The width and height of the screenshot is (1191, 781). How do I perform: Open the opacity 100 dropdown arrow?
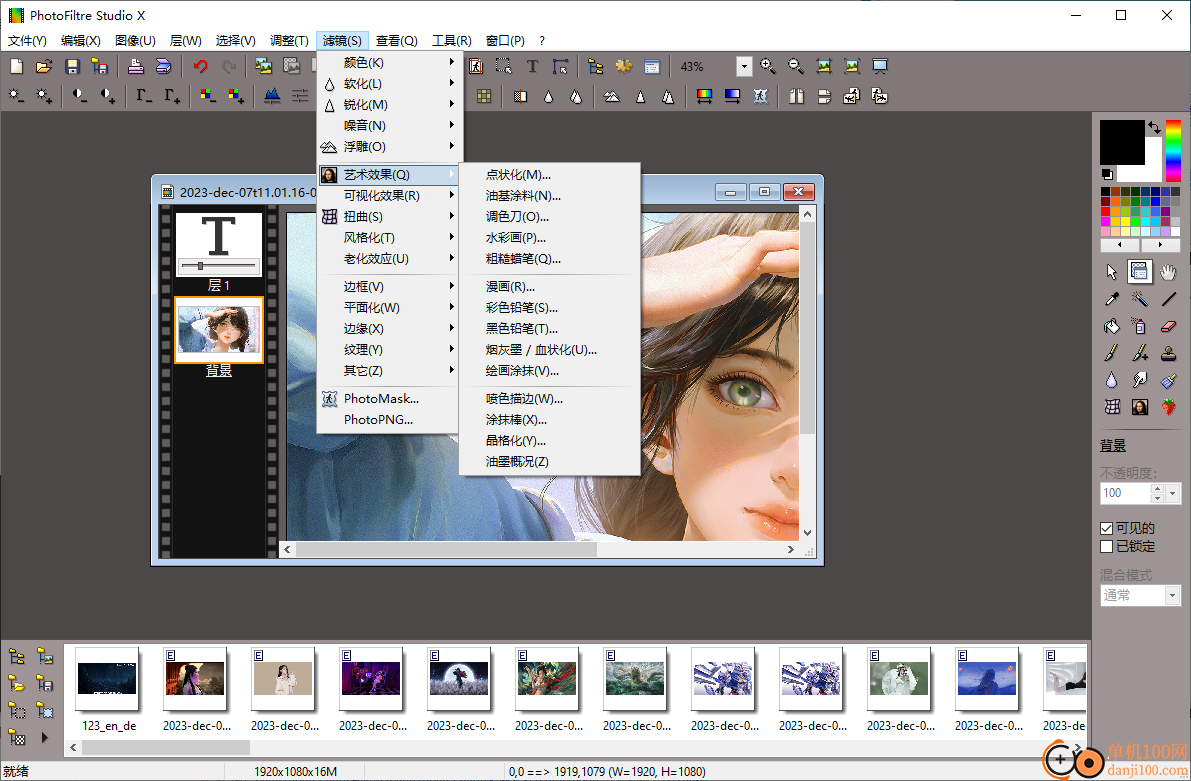1173,493
